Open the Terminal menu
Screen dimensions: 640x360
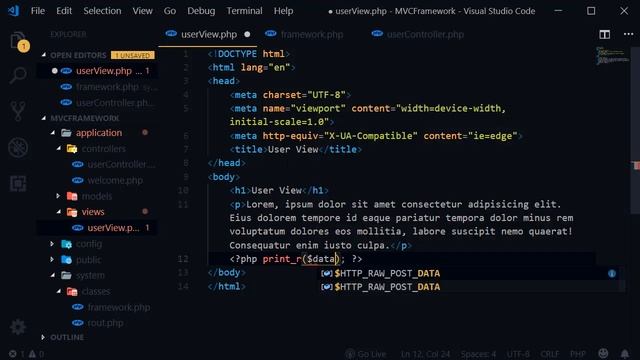[244, 11]
